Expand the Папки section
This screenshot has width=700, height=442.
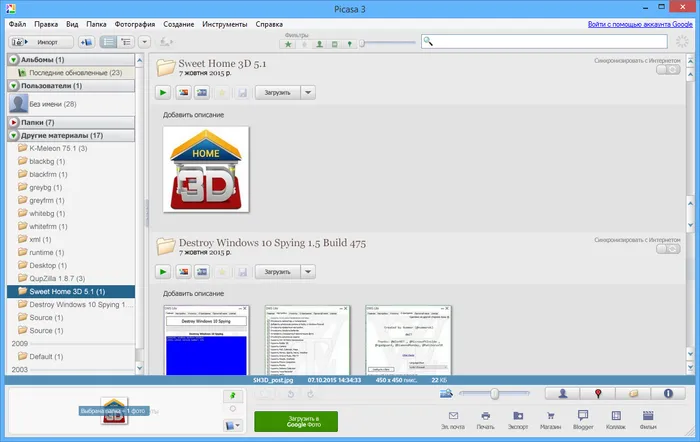[x=14, y=122]
